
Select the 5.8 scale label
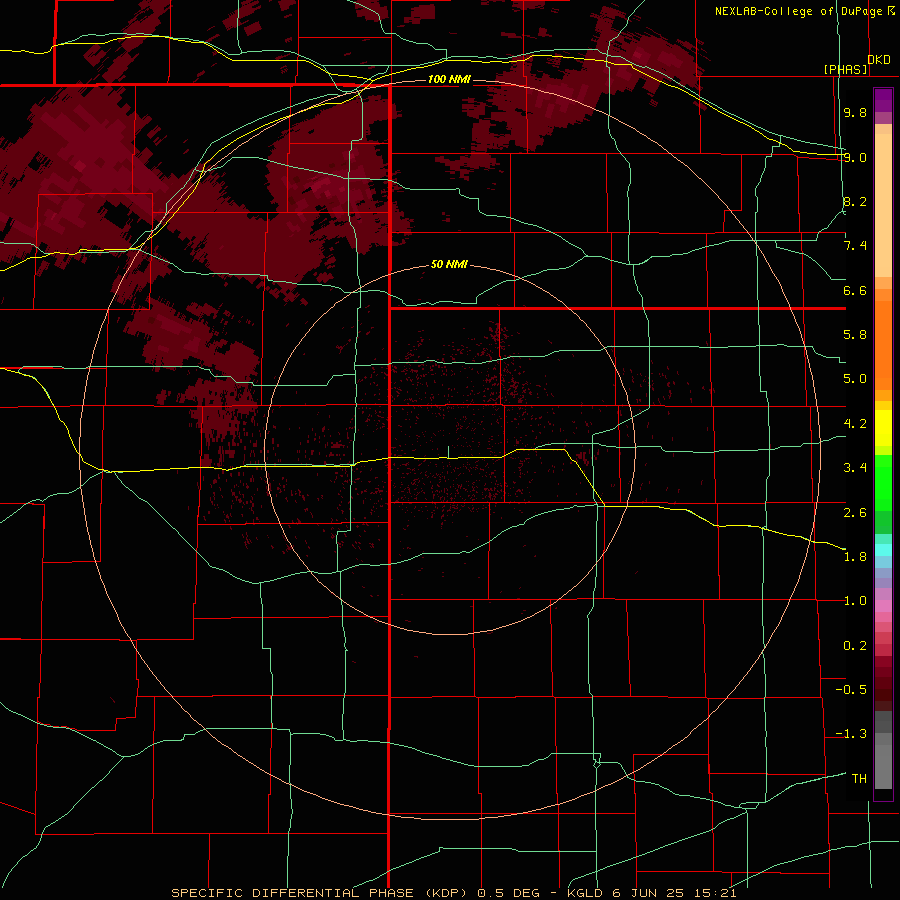tap(855, 335)
